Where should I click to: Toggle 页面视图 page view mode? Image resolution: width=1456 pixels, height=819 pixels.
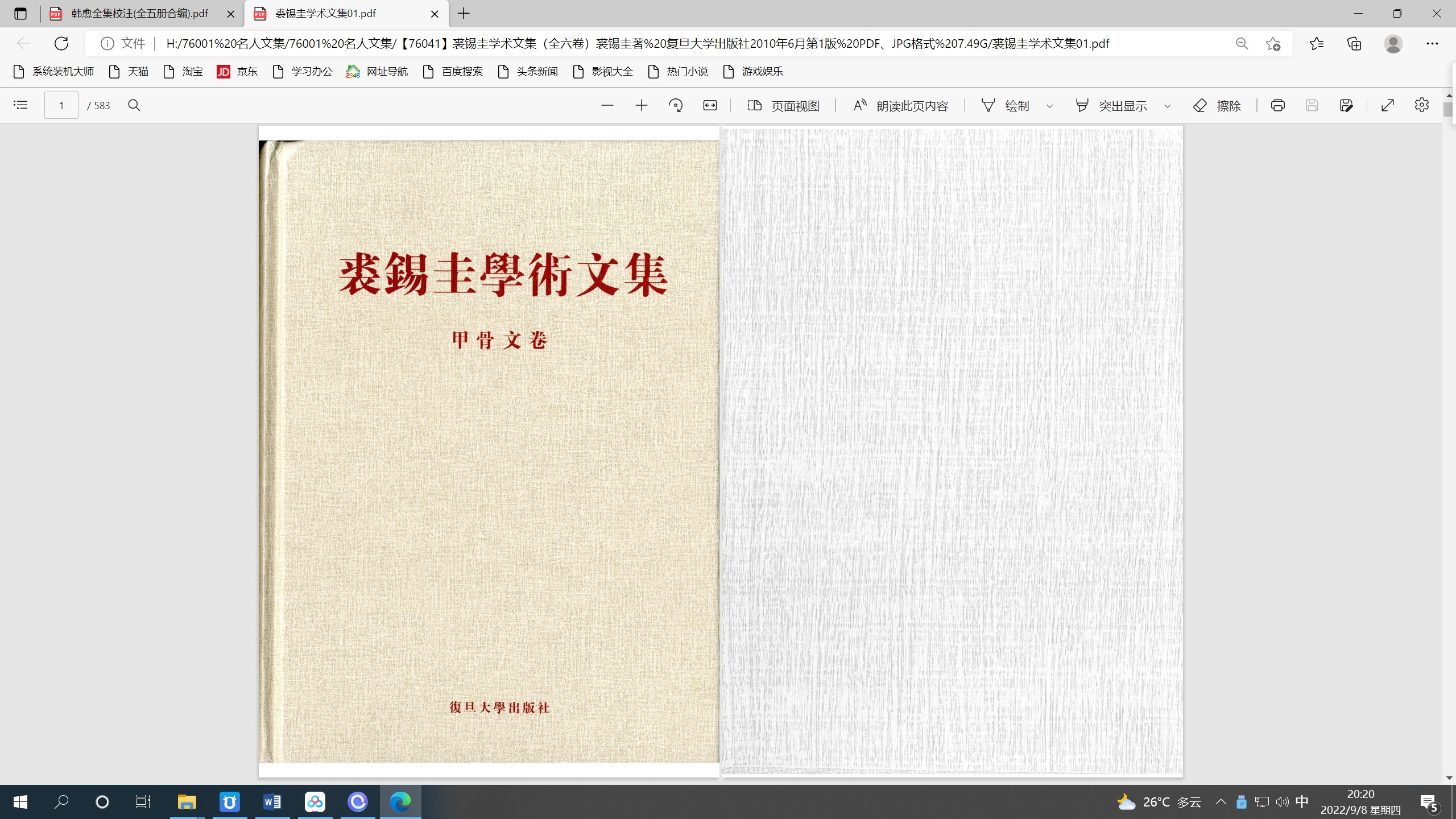click(x=783, y=105)
